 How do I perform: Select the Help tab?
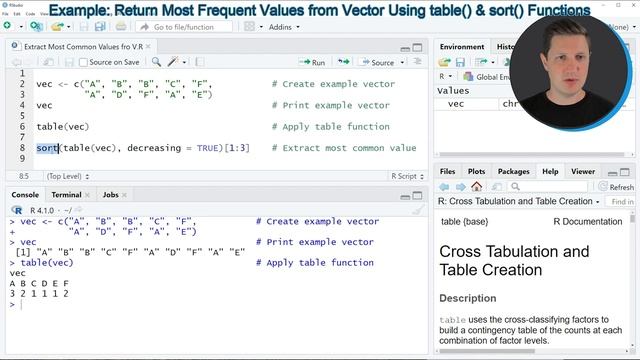coord(550,171)
